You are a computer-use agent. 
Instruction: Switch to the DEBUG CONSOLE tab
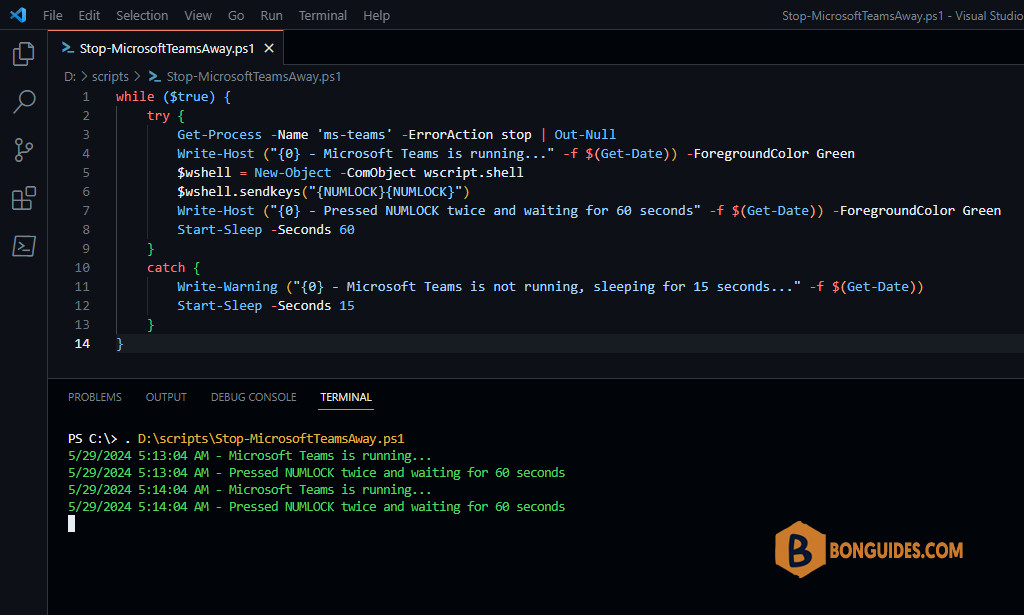coord(253,397)
